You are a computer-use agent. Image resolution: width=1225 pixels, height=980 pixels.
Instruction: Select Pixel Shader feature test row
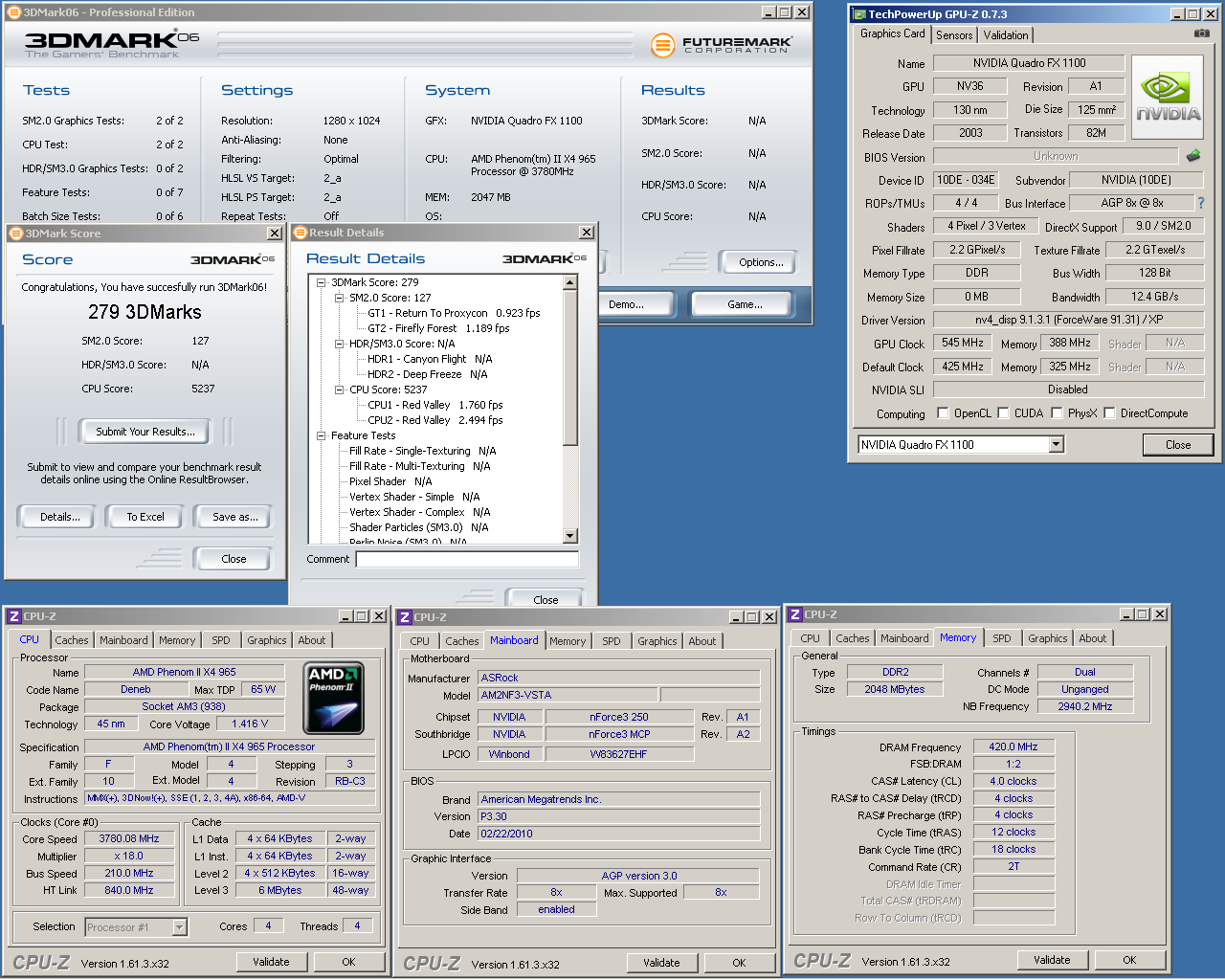(x=390, y=481)
